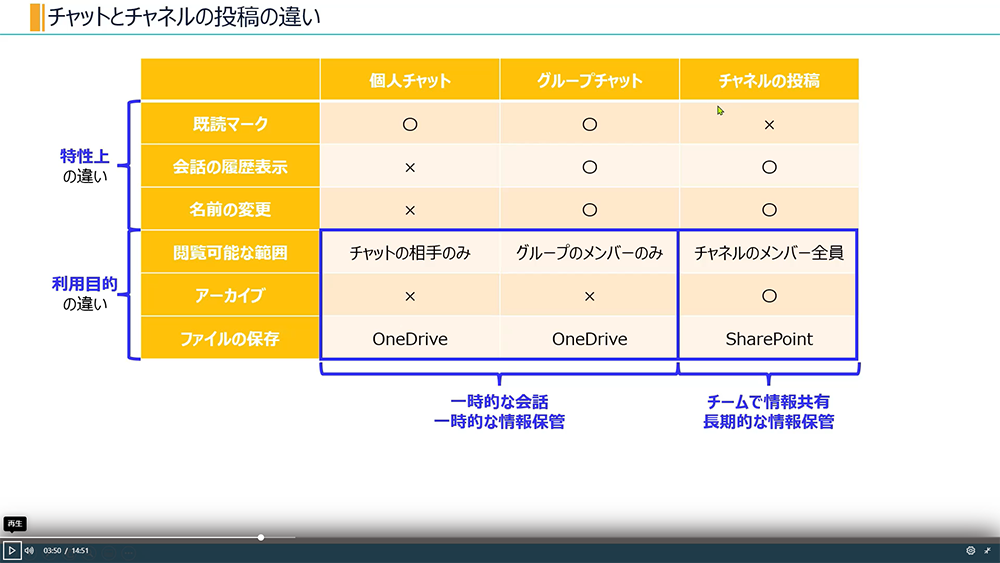The width and height of the screenshot is (1000, 563).
Task: Click the SharePoint cell
Action: pos(769,339)
